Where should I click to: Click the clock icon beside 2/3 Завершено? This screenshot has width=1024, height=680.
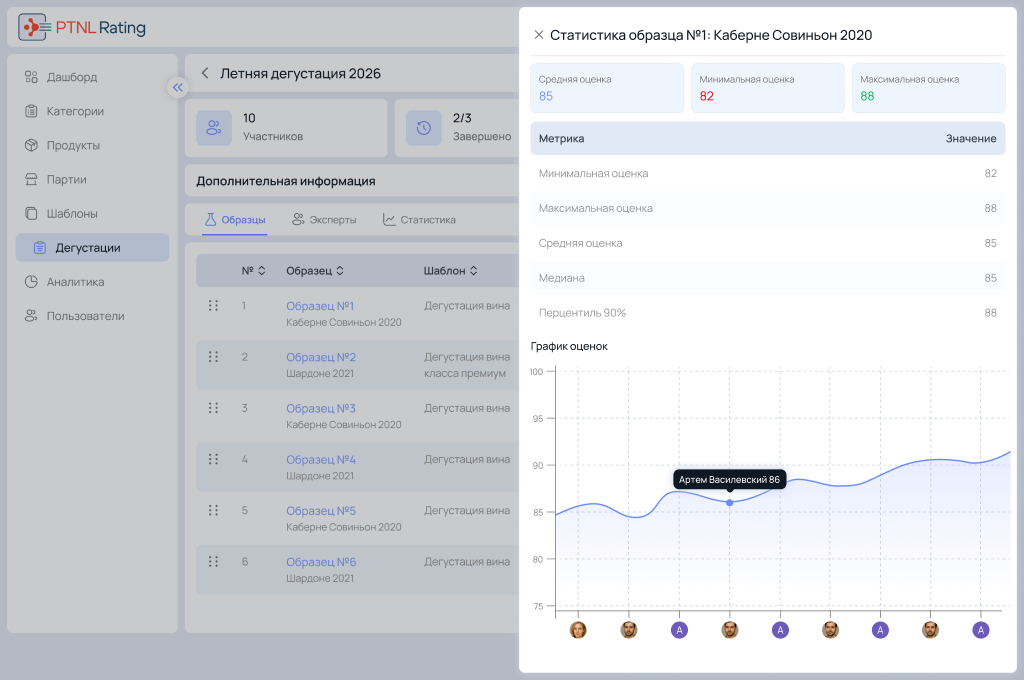[x=424, y=128]
